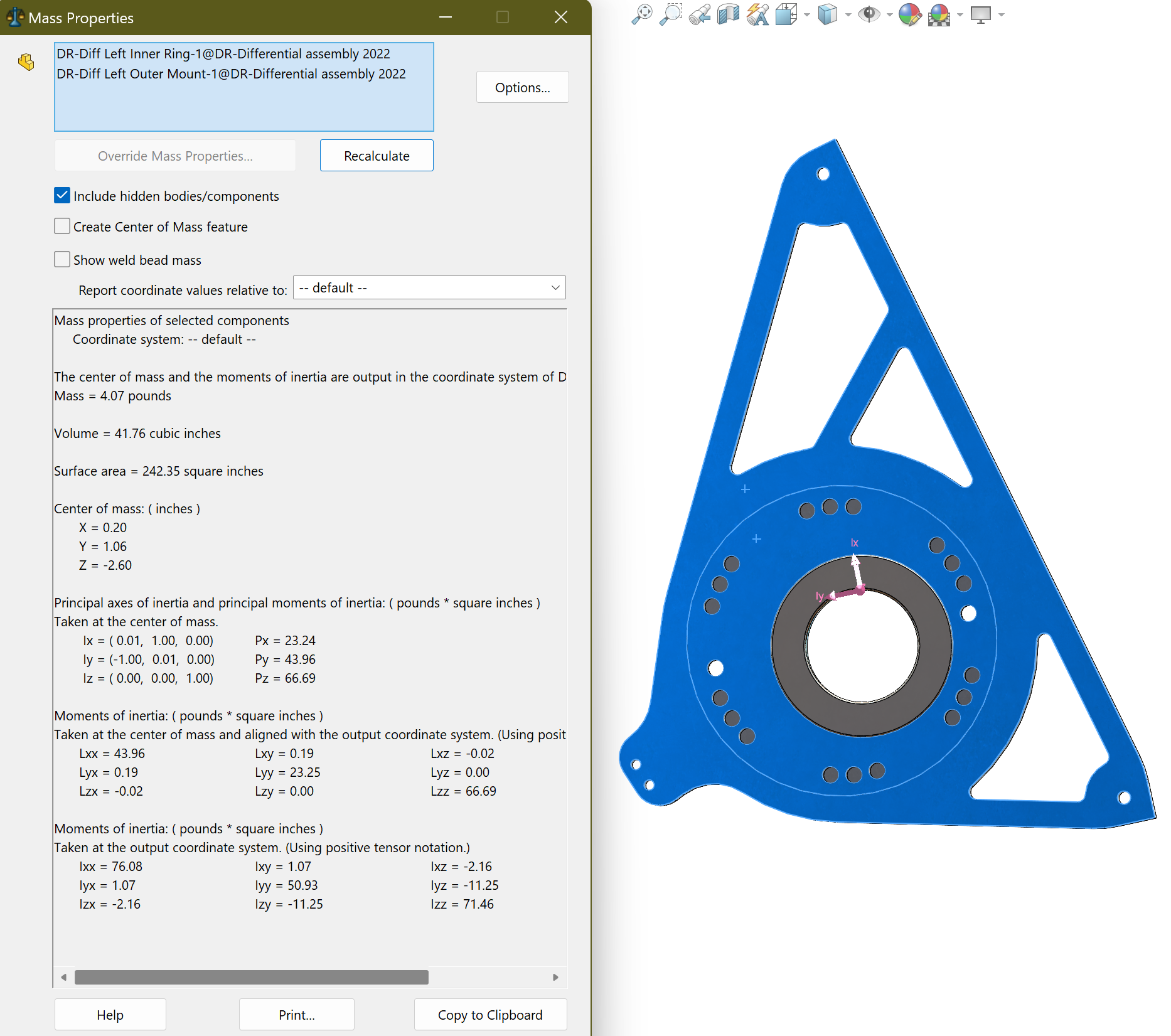Viewport: 1171px width, 1036px height.
Task: Click the Hide/Show Items eye icon
Action: tap(869, 14)
